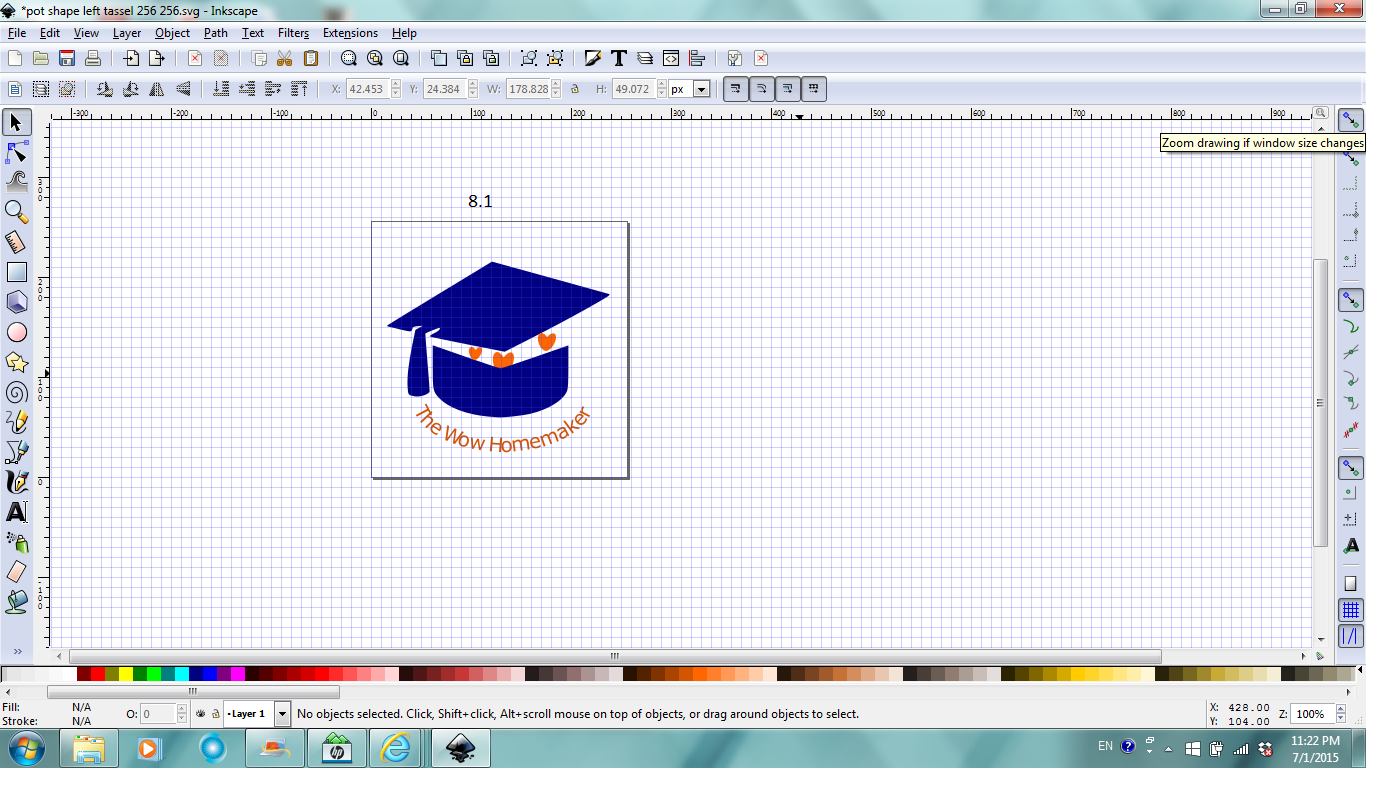Toggle move patterns with objects
Viewport: 1384px width, 788px height.
pyautogui.click(x=814, y=89)
